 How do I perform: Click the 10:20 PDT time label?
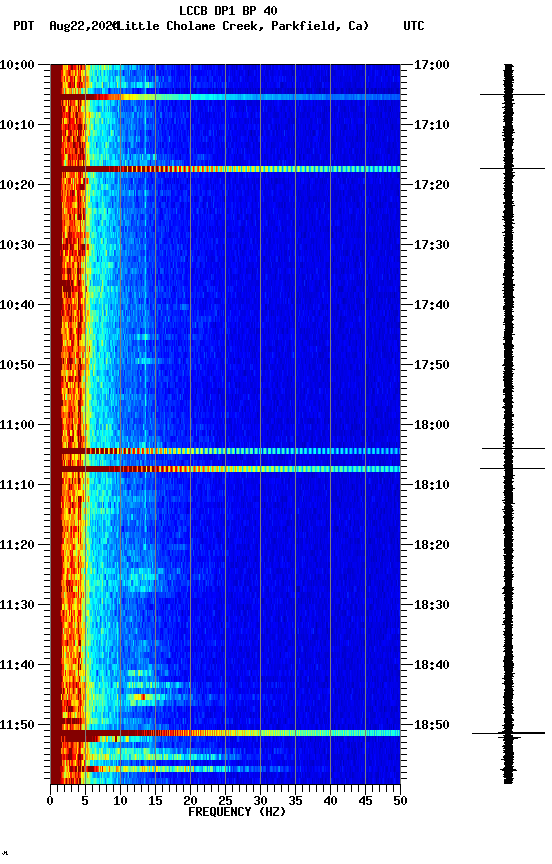tap(17, 185)
